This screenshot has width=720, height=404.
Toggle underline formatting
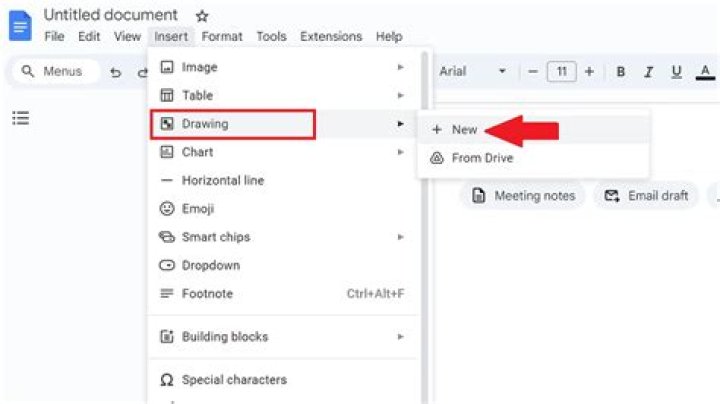tap(676, 72)
